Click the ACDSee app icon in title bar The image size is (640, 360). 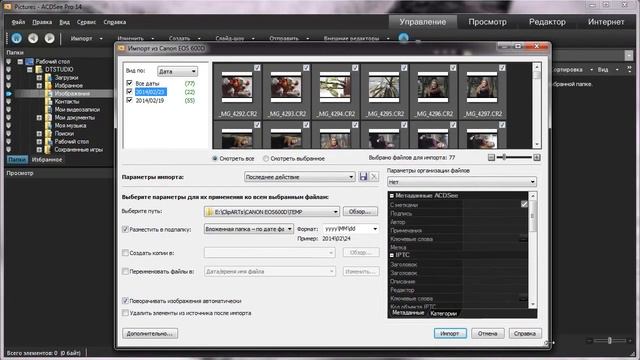click(8, 7)
